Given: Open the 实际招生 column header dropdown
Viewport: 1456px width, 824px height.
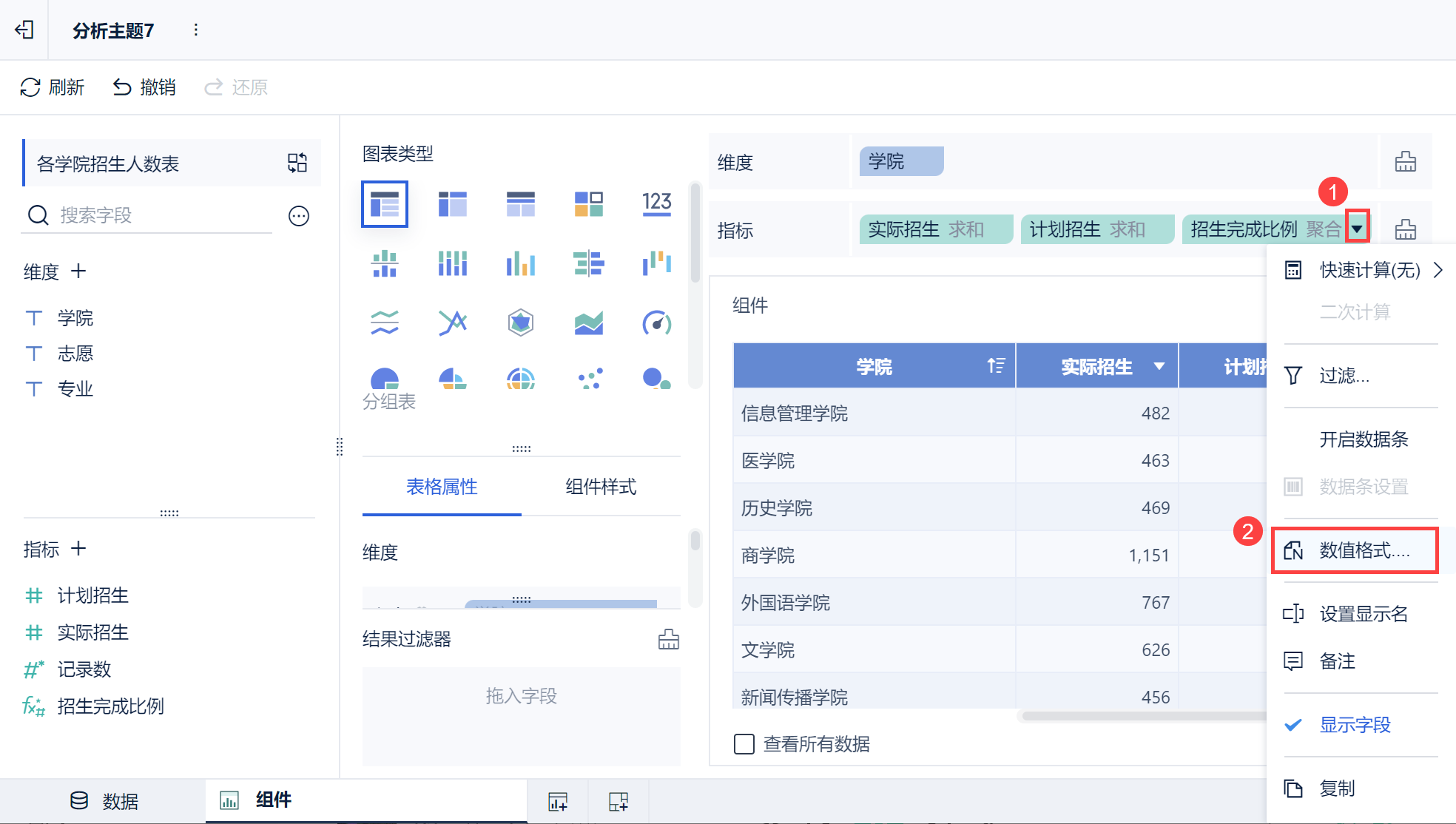Looking at the screenshot, I should pos(1159,366).
